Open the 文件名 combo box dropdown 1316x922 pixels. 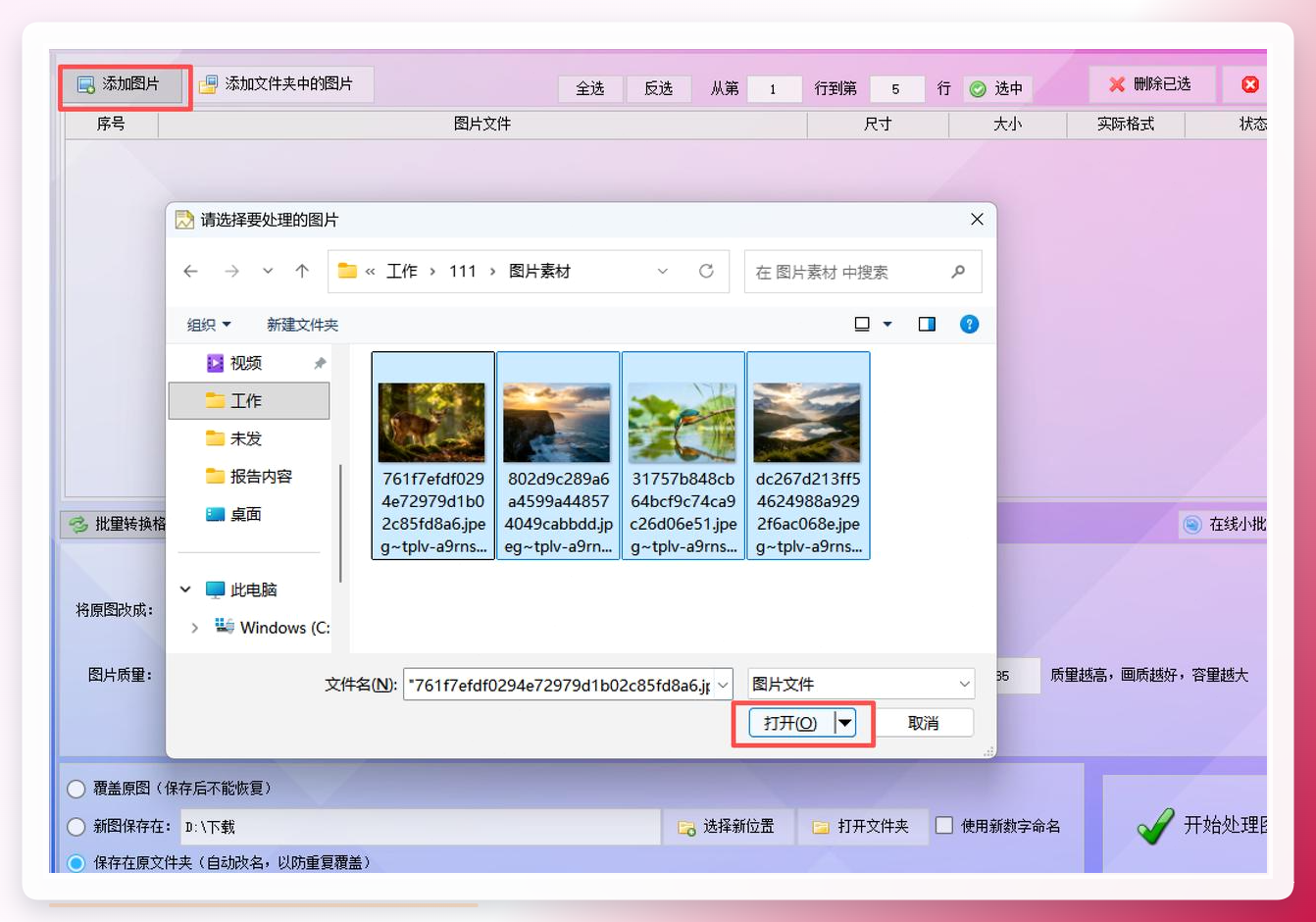(723, 685)
